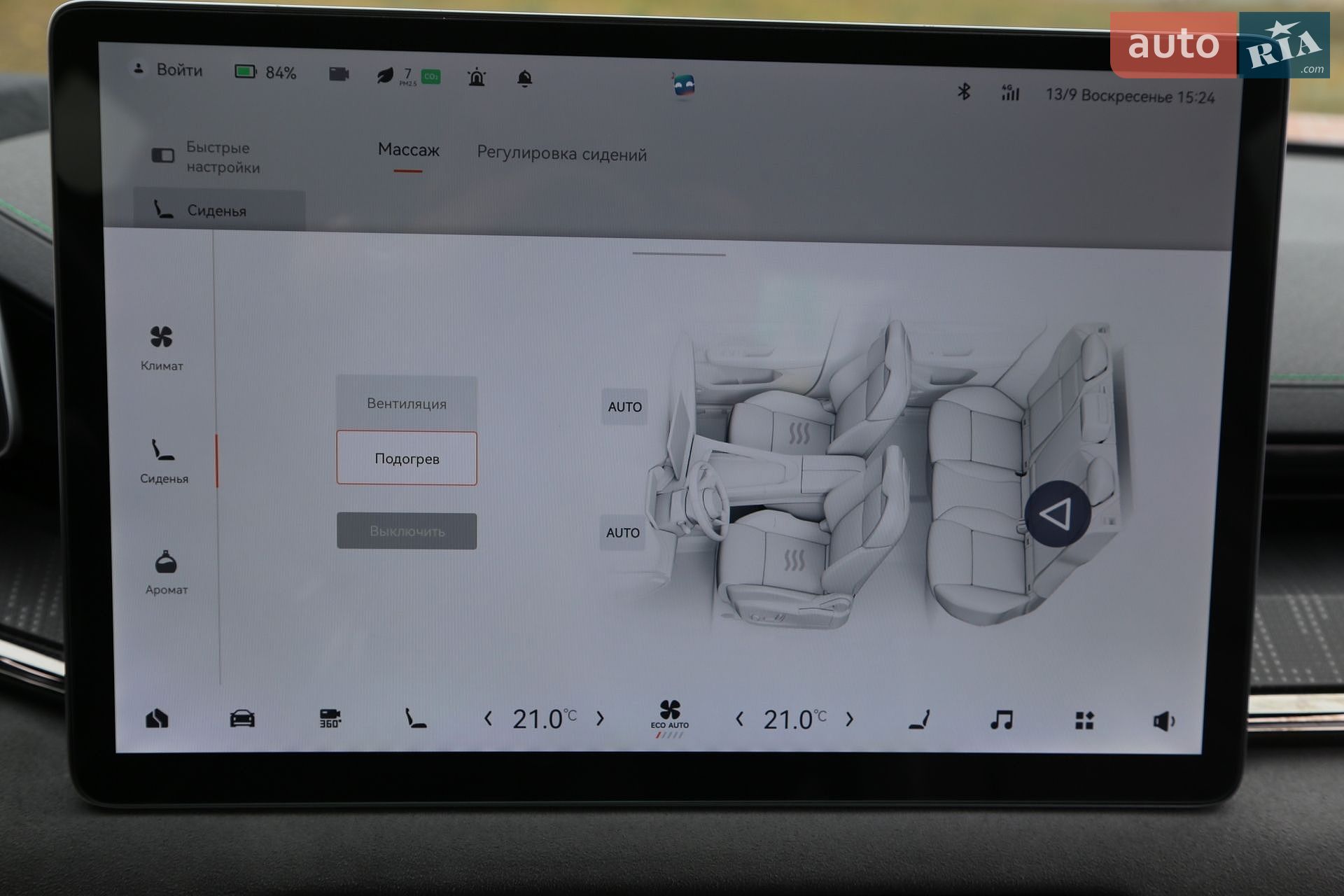This screenshot has width=1344, height=896.
Task: Tap the panel drag handle bar
Action: tap(679, 254)
